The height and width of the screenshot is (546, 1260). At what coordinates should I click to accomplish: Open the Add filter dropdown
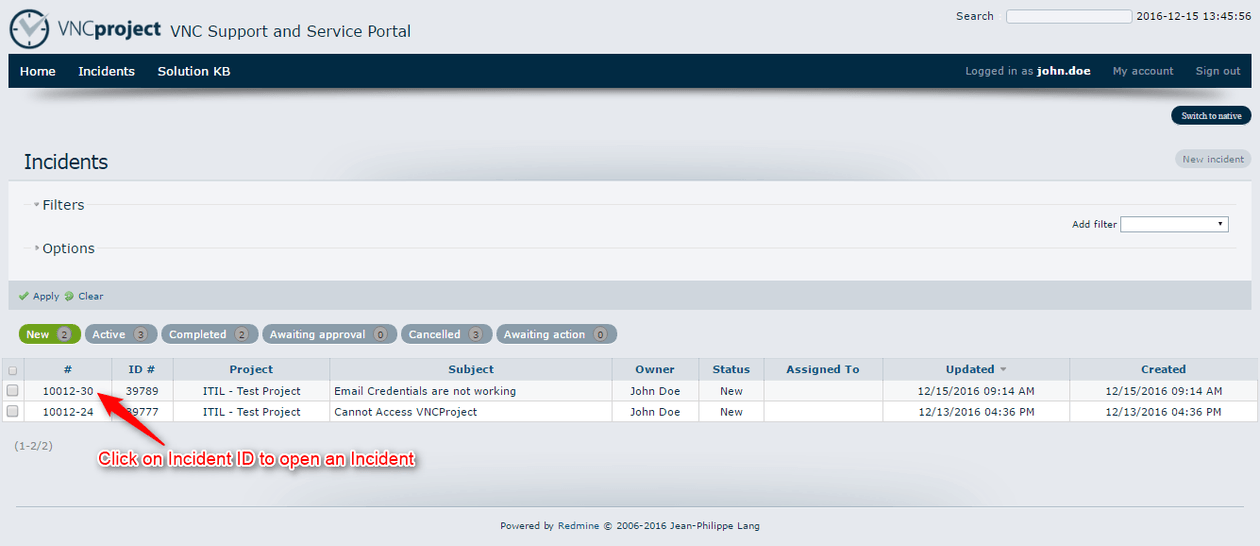1174,224
